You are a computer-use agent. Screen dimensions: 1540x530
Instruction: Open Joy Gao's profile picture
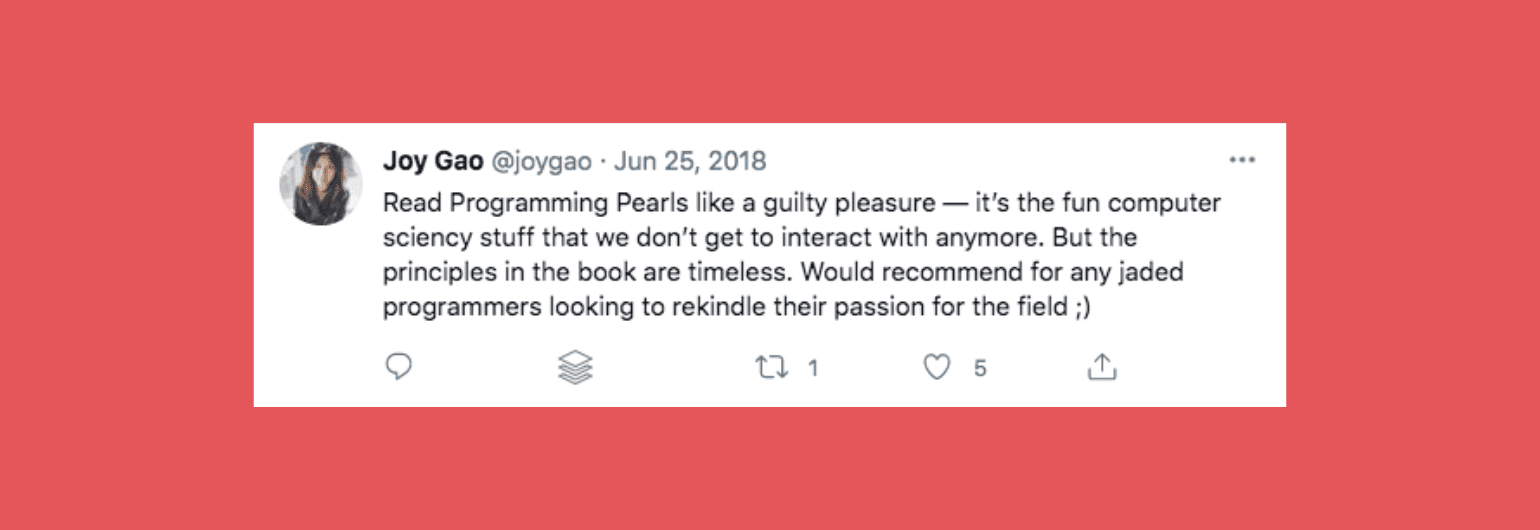320,183
